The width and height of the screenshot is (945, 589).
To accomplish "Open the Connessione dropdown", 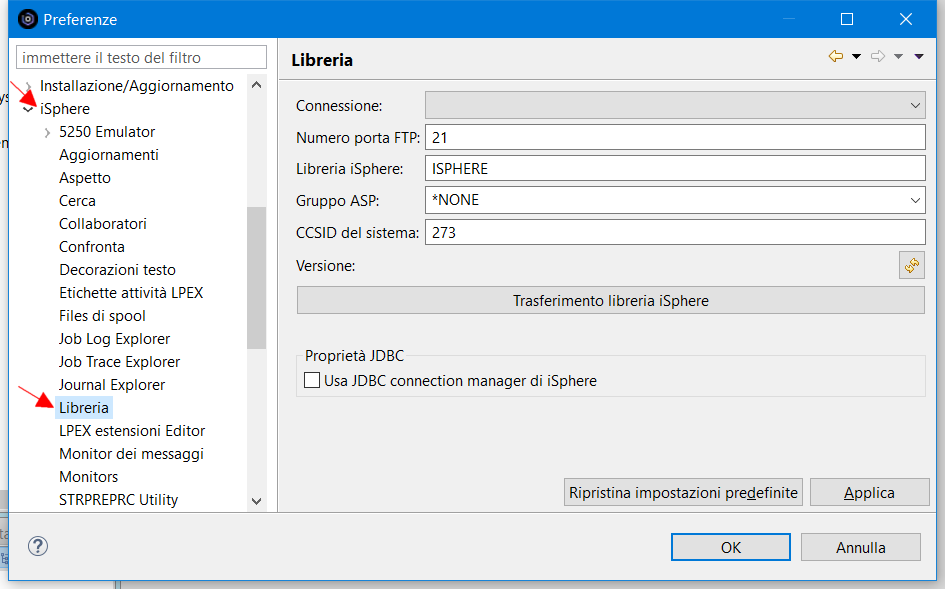I will 916,105.
